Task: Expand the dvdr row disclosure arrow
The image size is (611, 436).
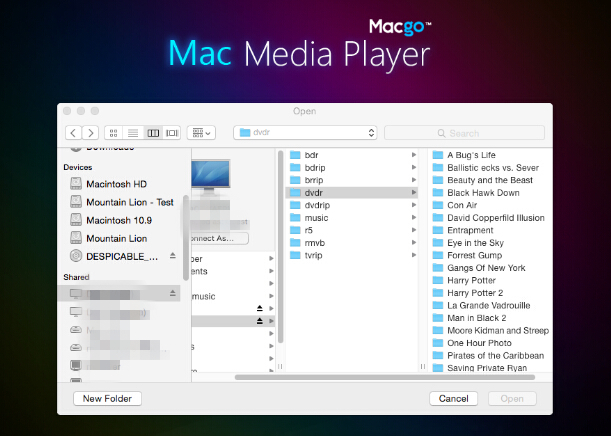Action: tap(414, 192)
